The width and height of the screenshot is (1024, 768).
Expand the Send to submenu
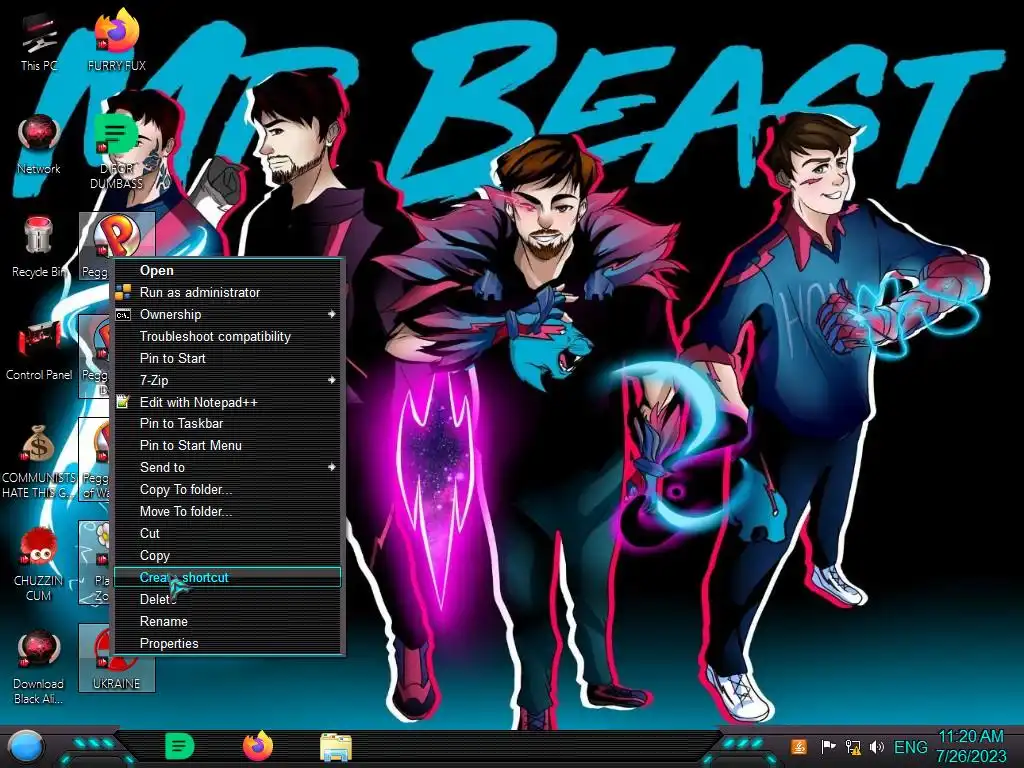[228, 467]
